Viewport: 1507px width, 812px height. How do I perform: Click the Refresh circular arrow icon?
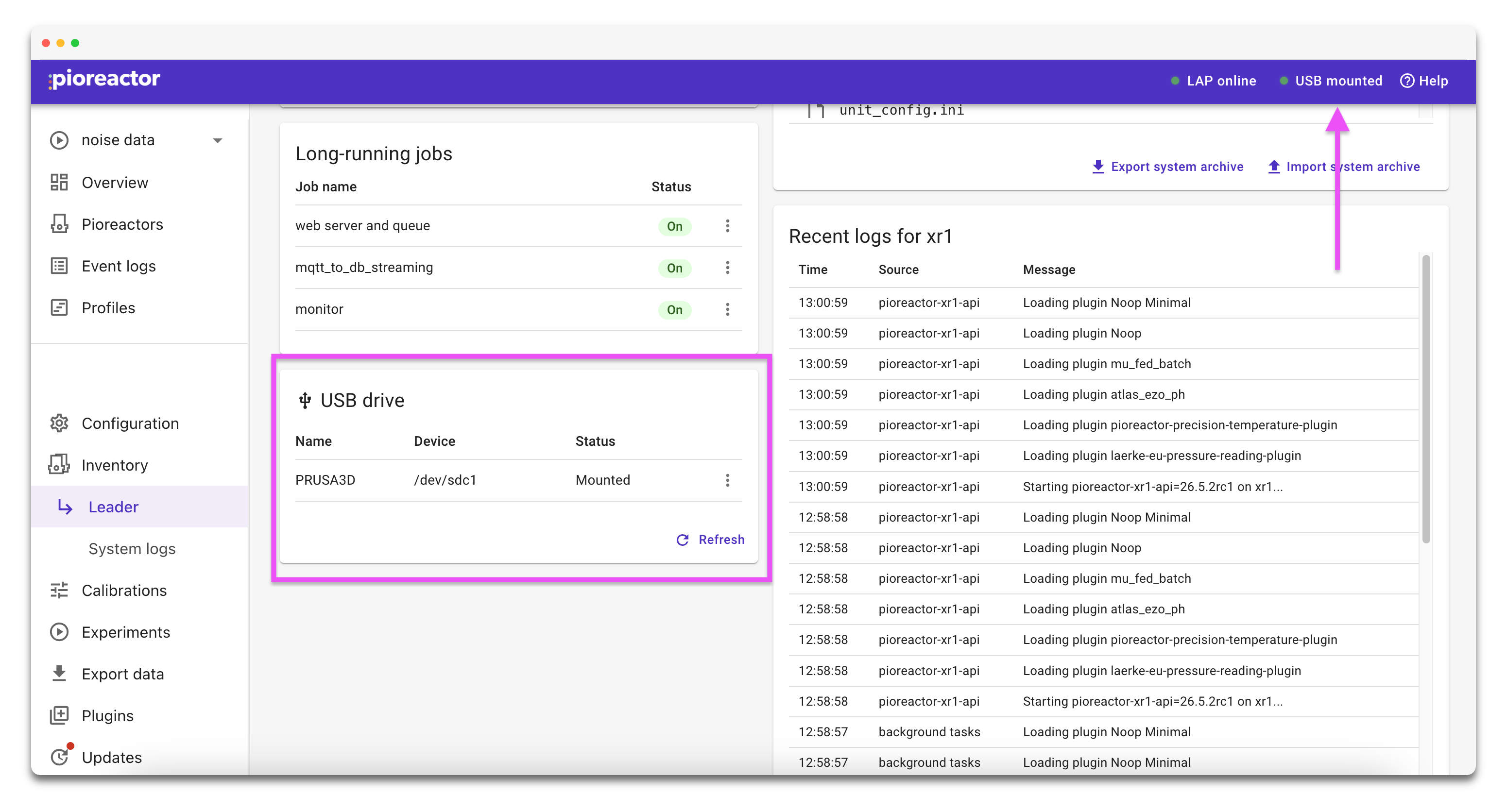pyautogui.click(x=683, y=540)
